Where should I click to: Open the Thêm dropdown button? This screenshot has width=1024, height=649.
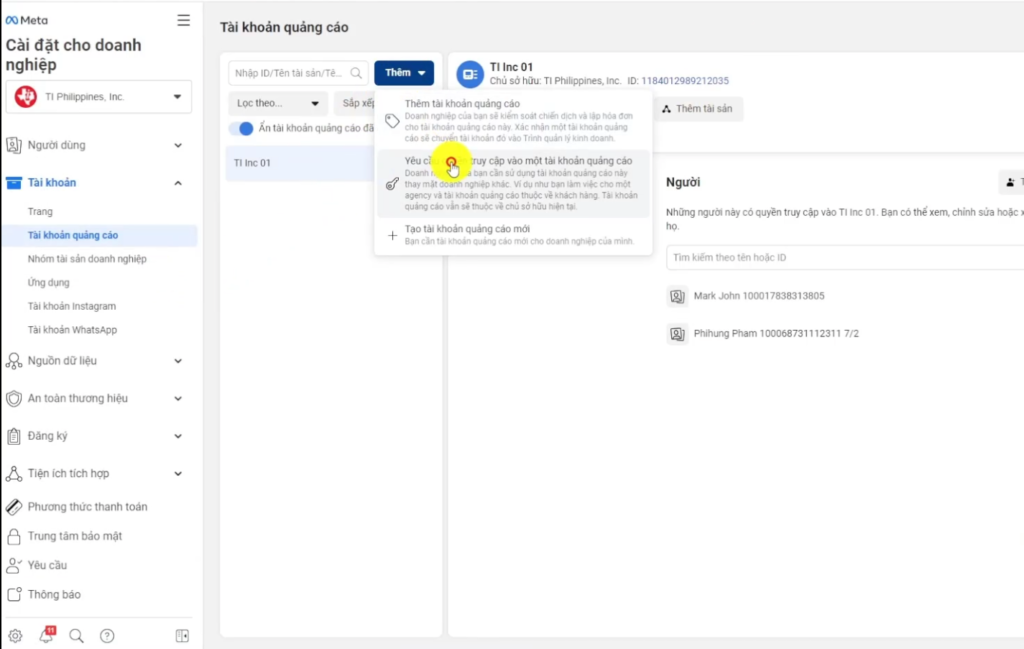(x=404, y=72)
